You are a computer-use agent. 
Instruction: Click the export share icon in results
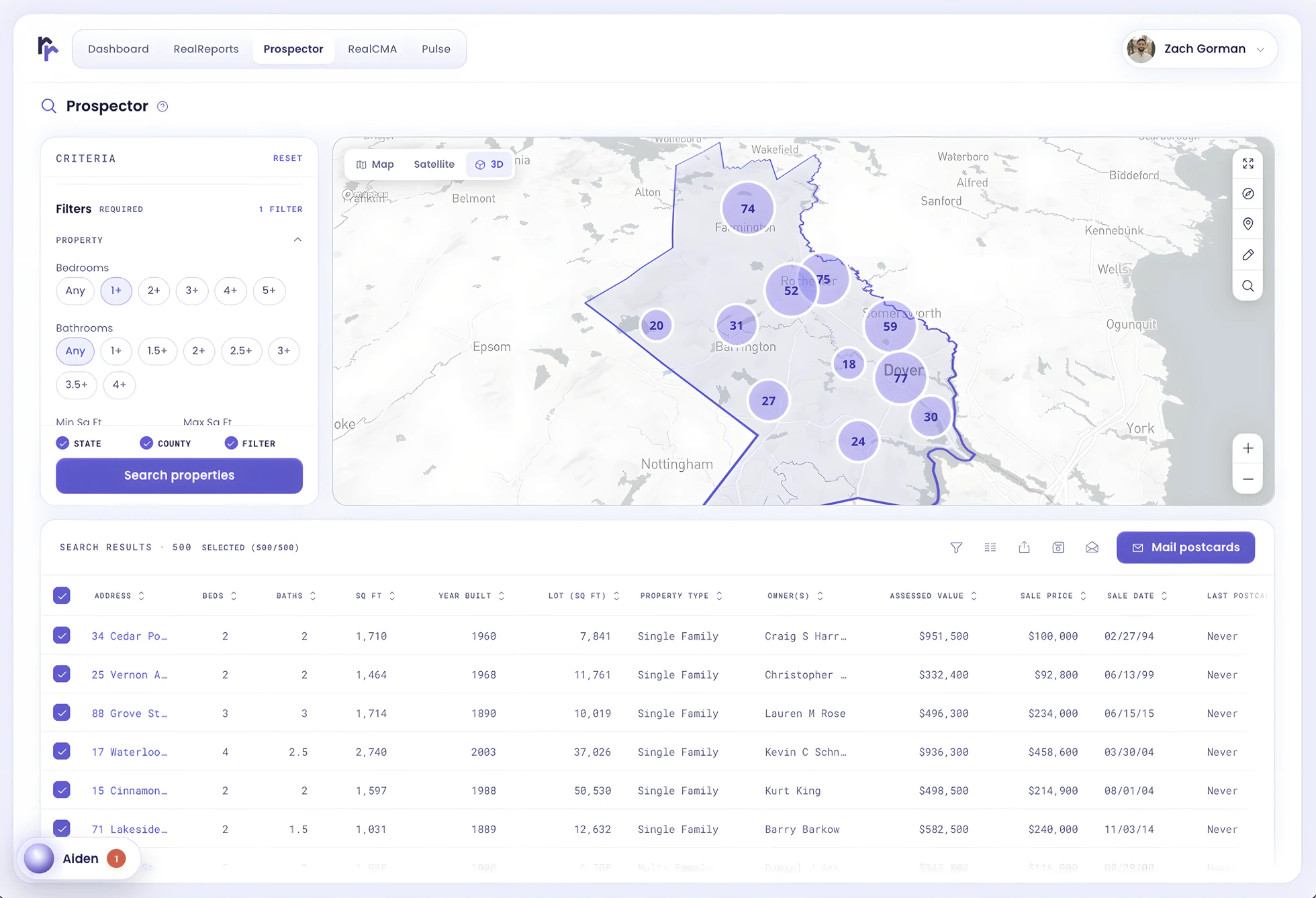pyautogui.click(x=1024, y=548)
